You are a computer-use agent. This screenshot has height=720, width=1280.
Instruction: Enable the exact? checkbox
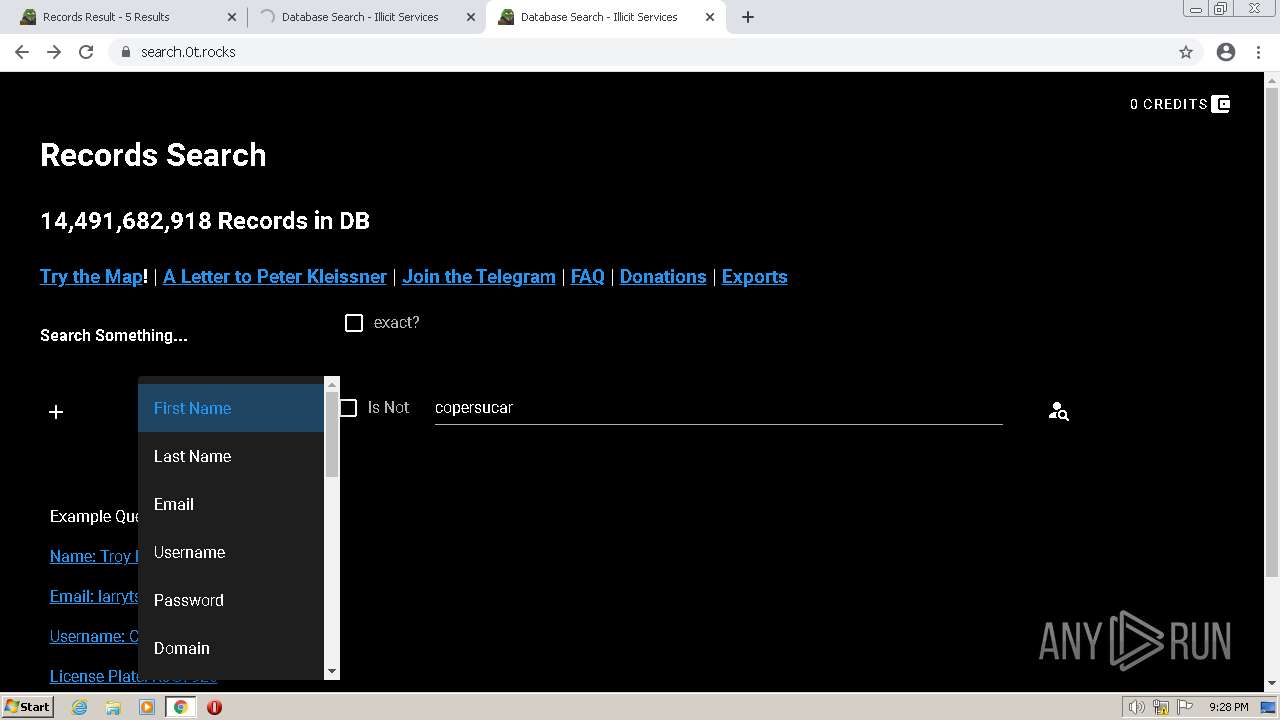pos(354,323)
